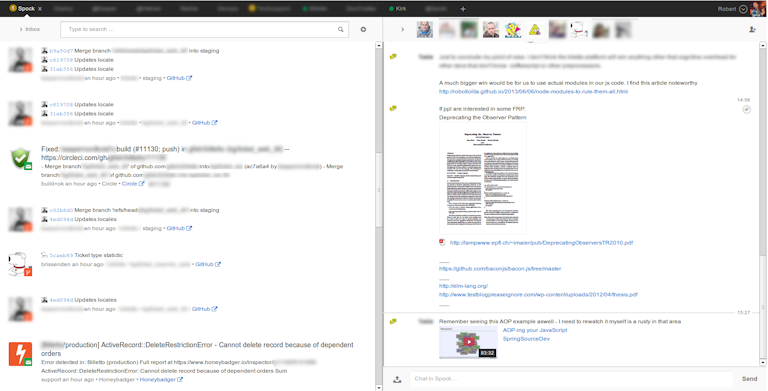Click chat scrollbar down arrow
Screen dimensions: 768x391
coord(763,363)
